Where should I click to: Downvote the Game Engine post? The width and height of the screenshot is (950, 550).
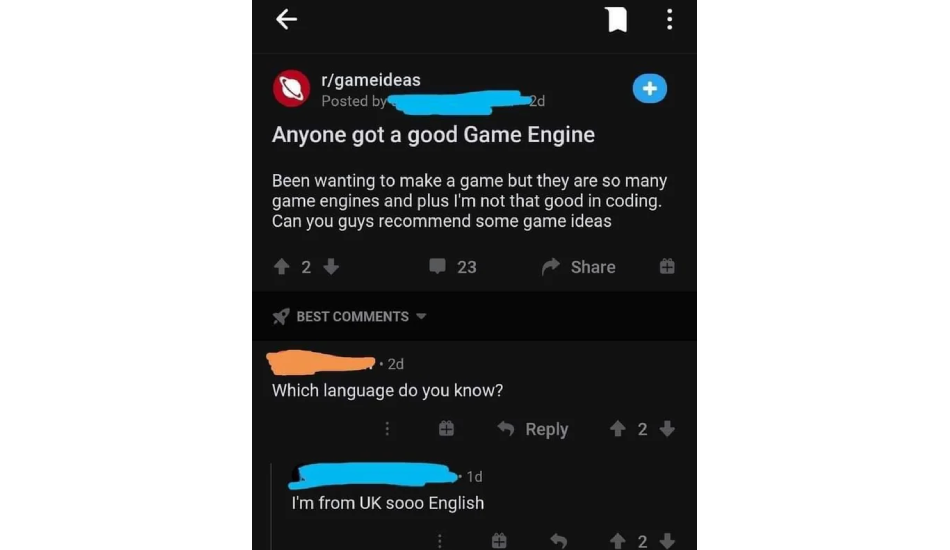331,267
